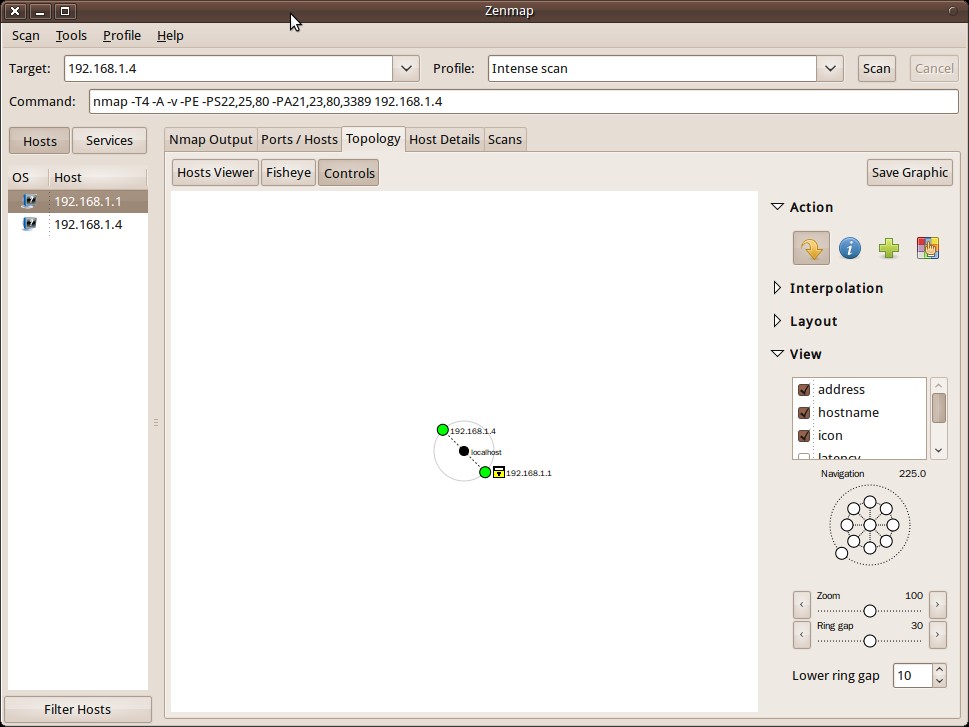Uncheck the hostname view checkbox
969x727 pixels.
[804, 412]
